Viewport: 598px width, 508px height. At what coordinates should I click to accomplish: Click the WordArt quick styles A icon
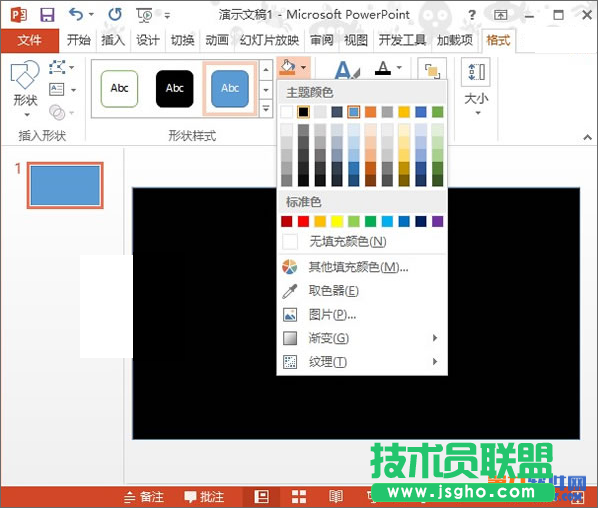pos(347,70)
